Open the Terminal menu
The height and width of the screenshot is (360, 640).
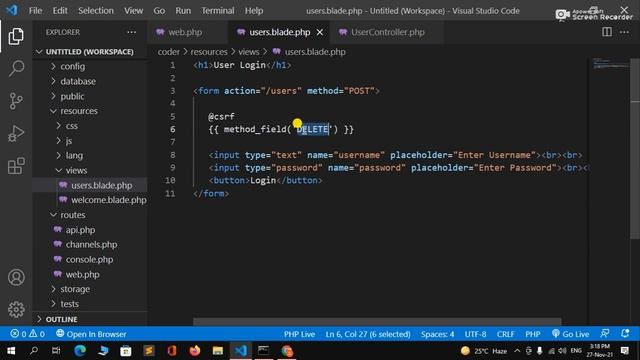click(218, 11)
